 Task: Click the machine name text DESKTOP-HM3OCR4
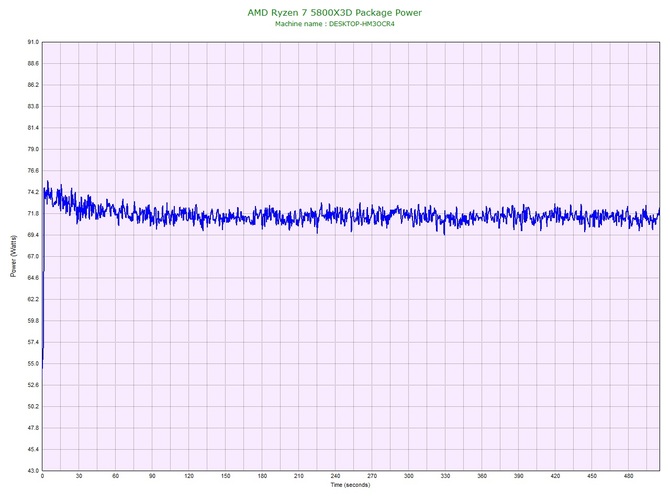pos(361,24)
